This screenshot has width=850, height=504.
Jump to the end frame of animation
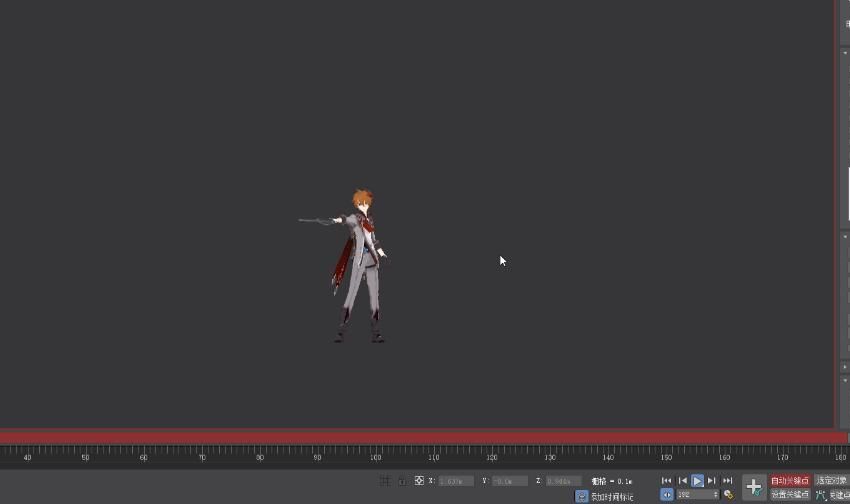727,481
